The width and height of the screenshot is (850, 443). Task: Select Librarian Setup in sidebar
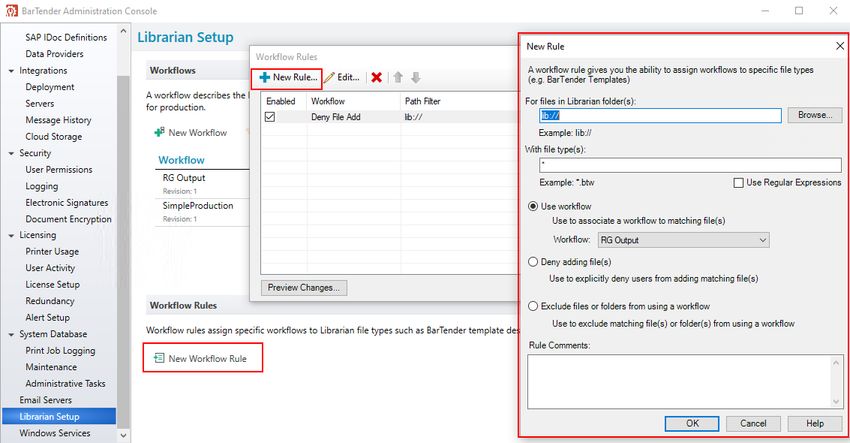(59, 416)
